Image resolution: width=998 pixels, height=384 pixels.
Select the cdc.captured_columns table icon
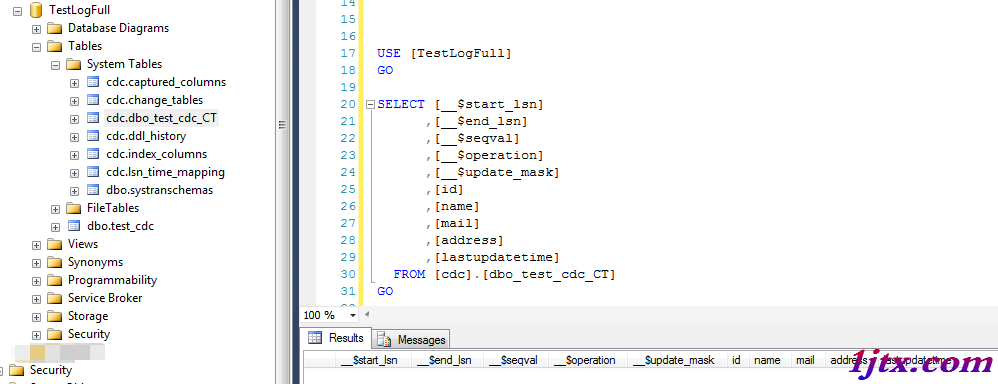tap(93, 82)
